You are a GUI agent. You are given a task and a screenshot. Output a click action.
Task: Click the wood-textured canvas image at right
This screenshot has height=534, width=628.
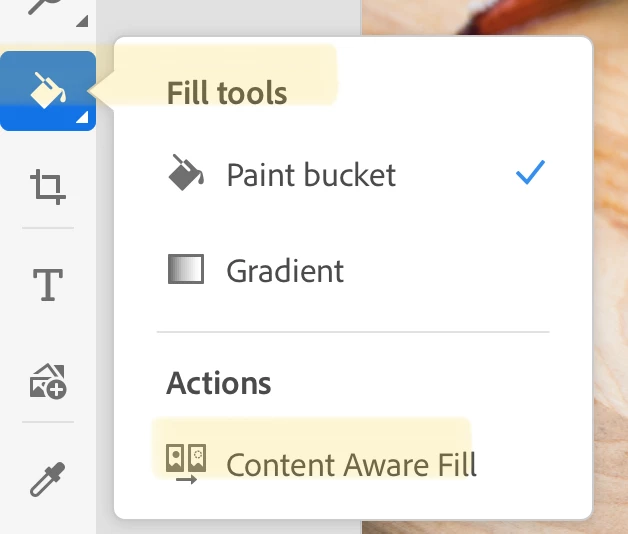point(610,280)
